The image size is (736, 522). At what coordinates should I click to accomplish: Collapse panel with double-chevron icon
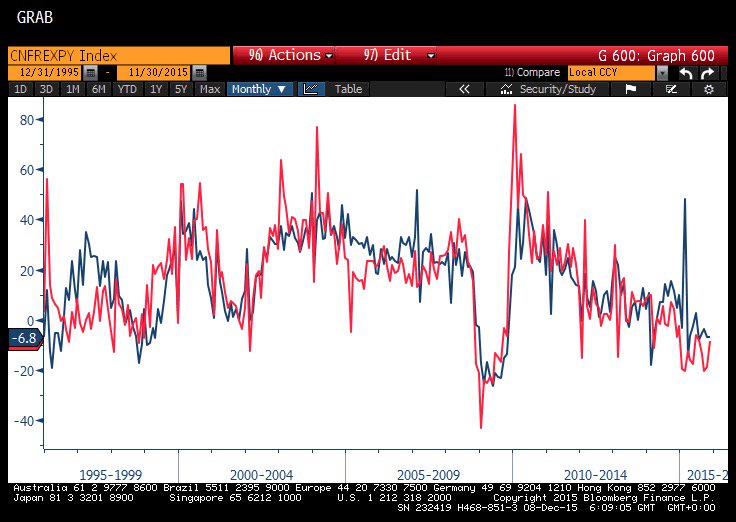[464, 89]
